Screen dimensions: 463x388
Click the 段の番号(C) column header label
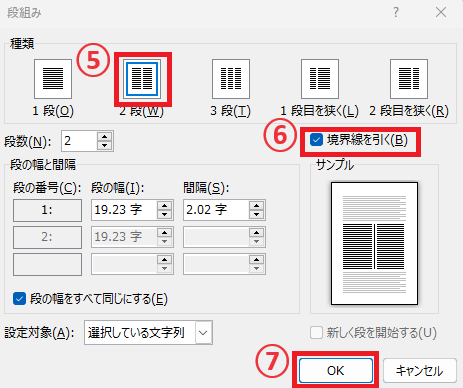pyautogui.click(x=47, y=188)
